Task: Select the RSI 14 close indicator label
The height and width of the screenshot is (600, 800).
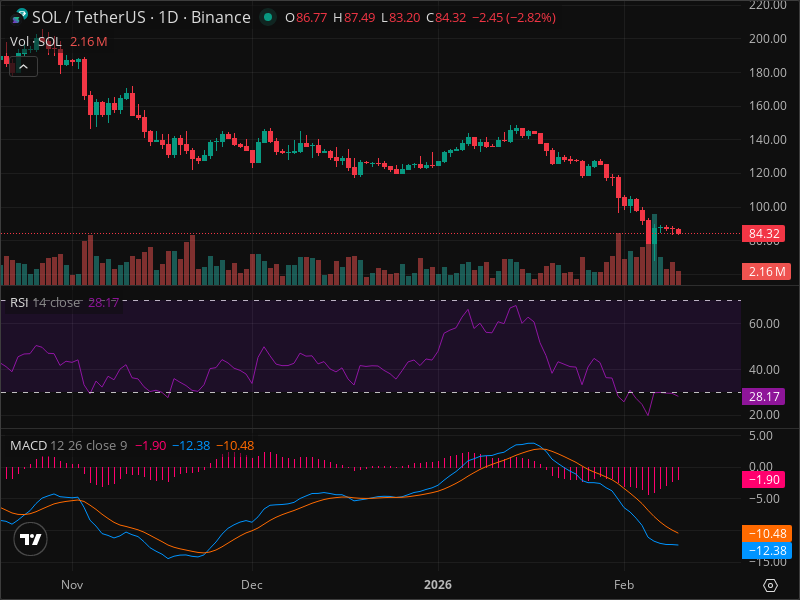Action: [x=45, y=303]
